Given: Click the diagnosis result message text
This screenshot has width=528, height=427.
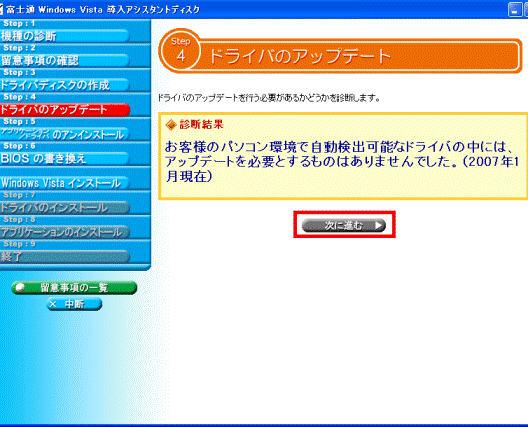Looking at the screenshot, I should click(x=342, y=162).
